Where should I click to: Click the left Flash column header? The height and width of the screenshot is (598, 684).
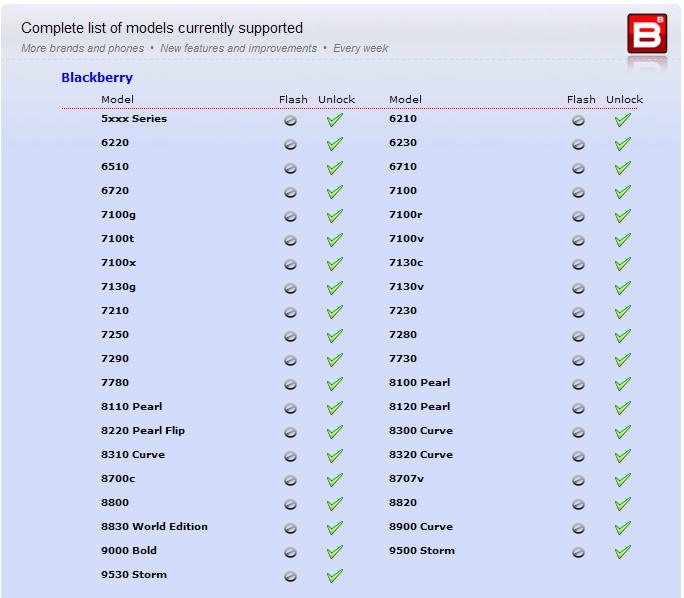[293, 99]
